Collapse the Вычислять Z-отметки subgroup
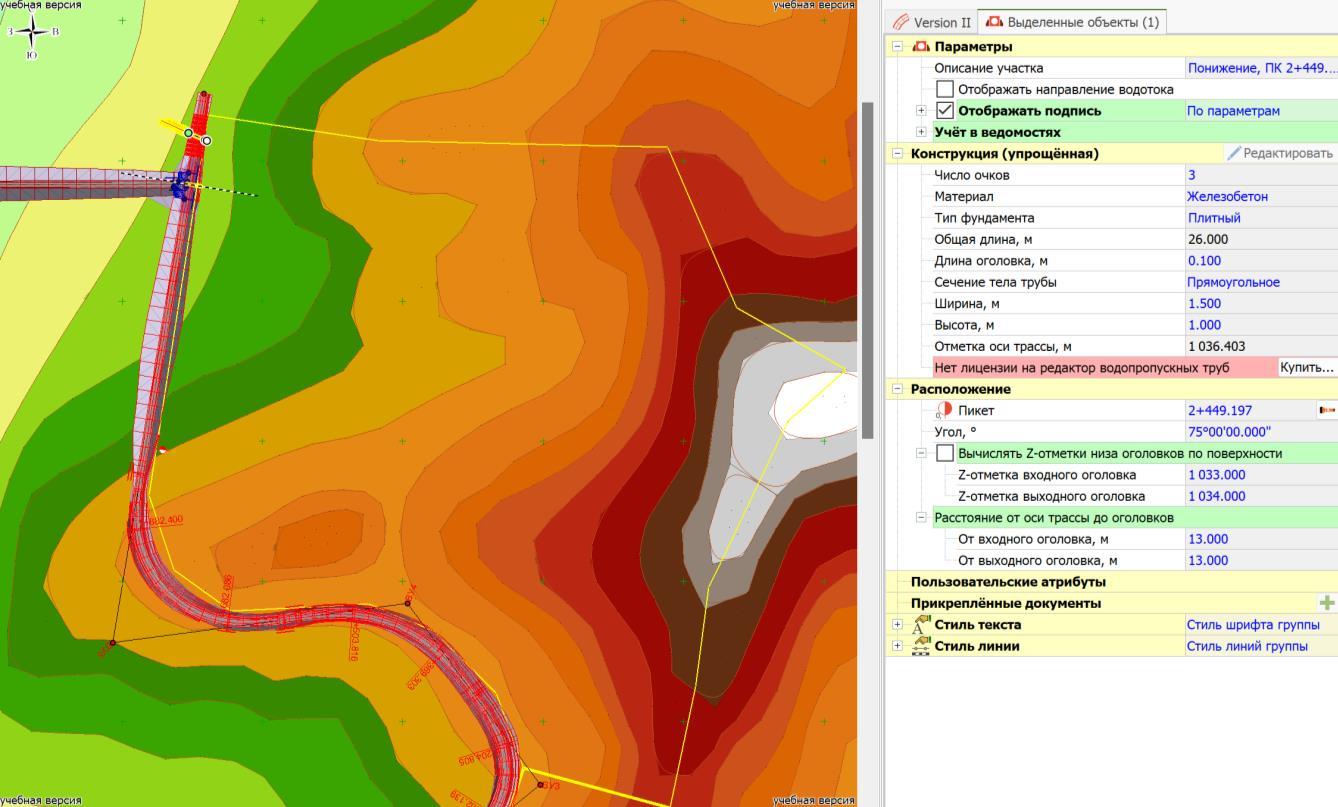The width and height of the screenshot is (1338, 807). 921,453
